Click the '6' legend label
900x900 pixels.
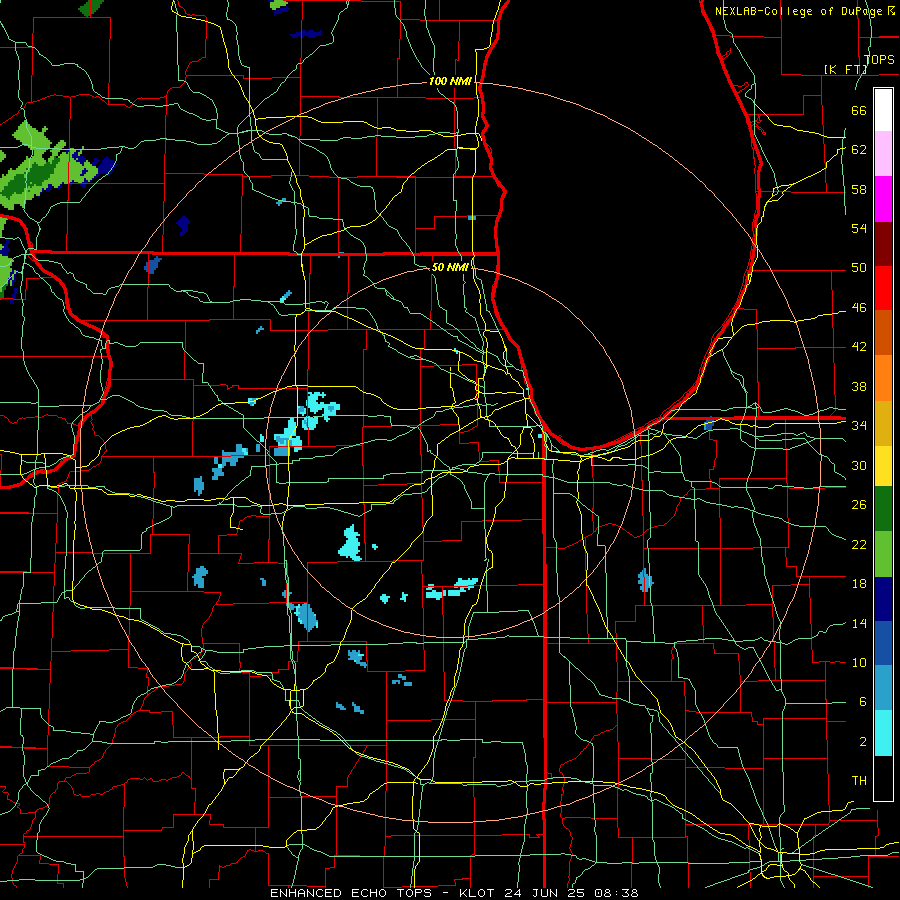coord(863,702)
